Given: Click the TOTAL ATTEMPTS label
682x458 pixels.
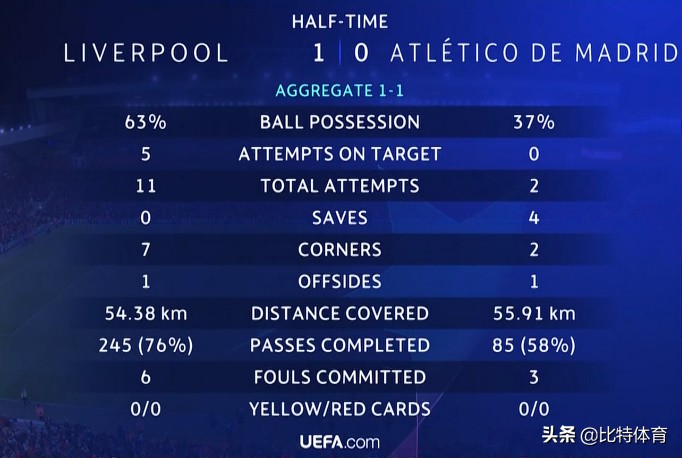Looking at the screenshot, I should [340, 186].
